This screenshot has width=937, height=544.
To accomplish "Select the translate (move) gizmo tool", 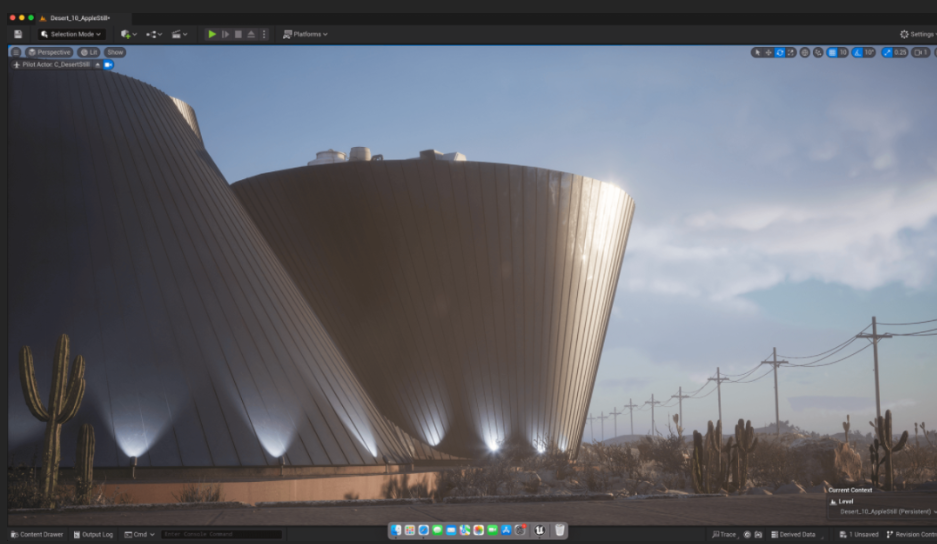I will 768,52.
